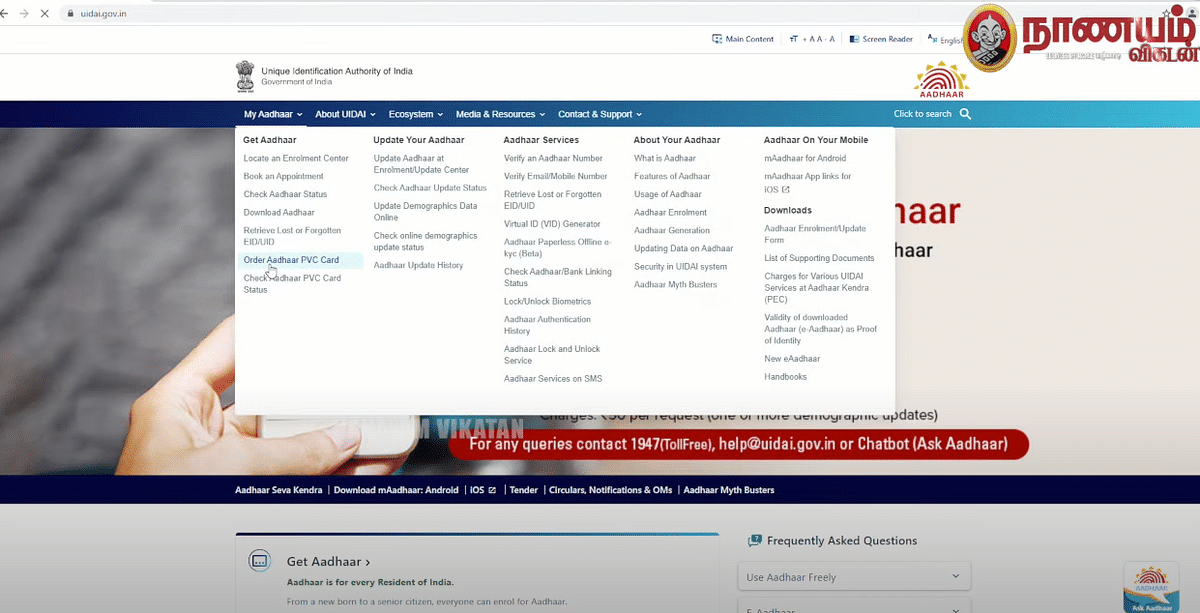Open Aadhaar Update History
1200x613 pixels.
point(418,265)
